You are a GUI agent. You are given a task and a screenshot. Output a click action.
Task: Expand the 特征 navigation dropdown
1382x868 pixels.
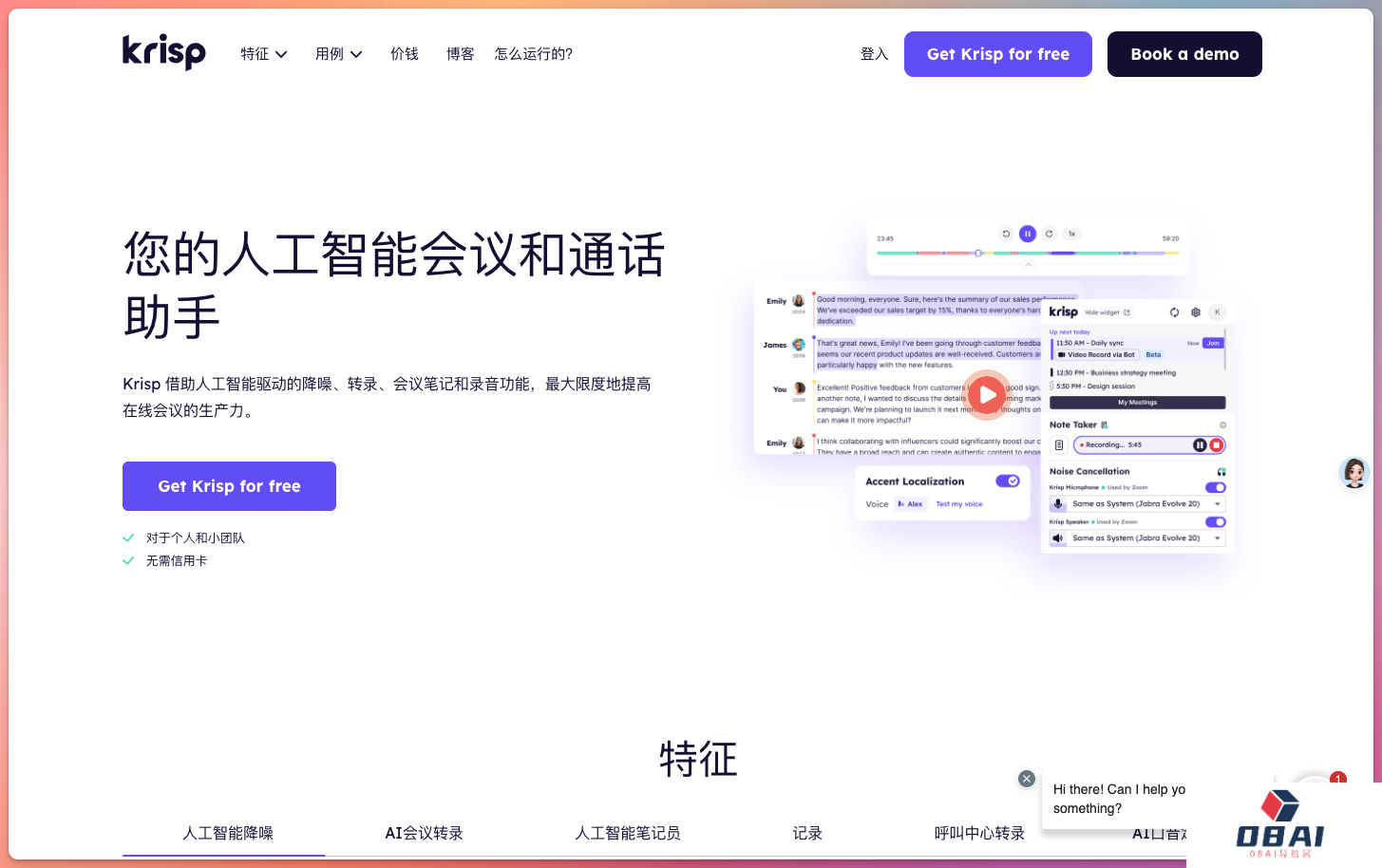point(264,54)
